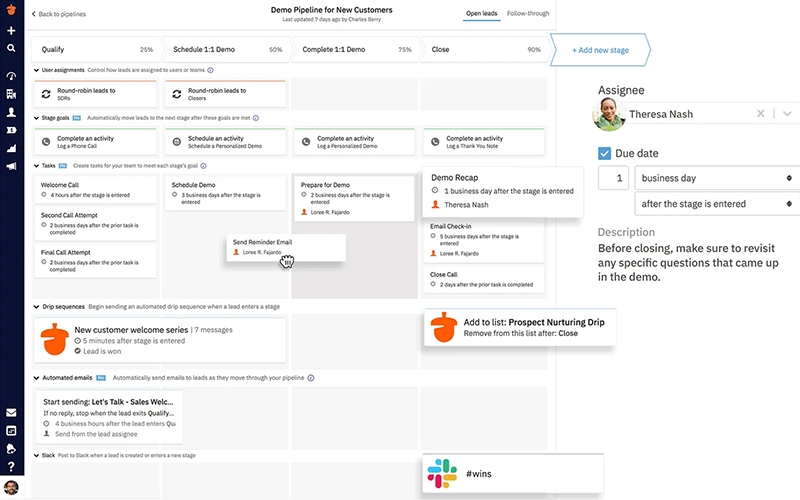Open the Second Call Attempt task card
The width and height of the screenshot is (800, 500).
point(95,223)
